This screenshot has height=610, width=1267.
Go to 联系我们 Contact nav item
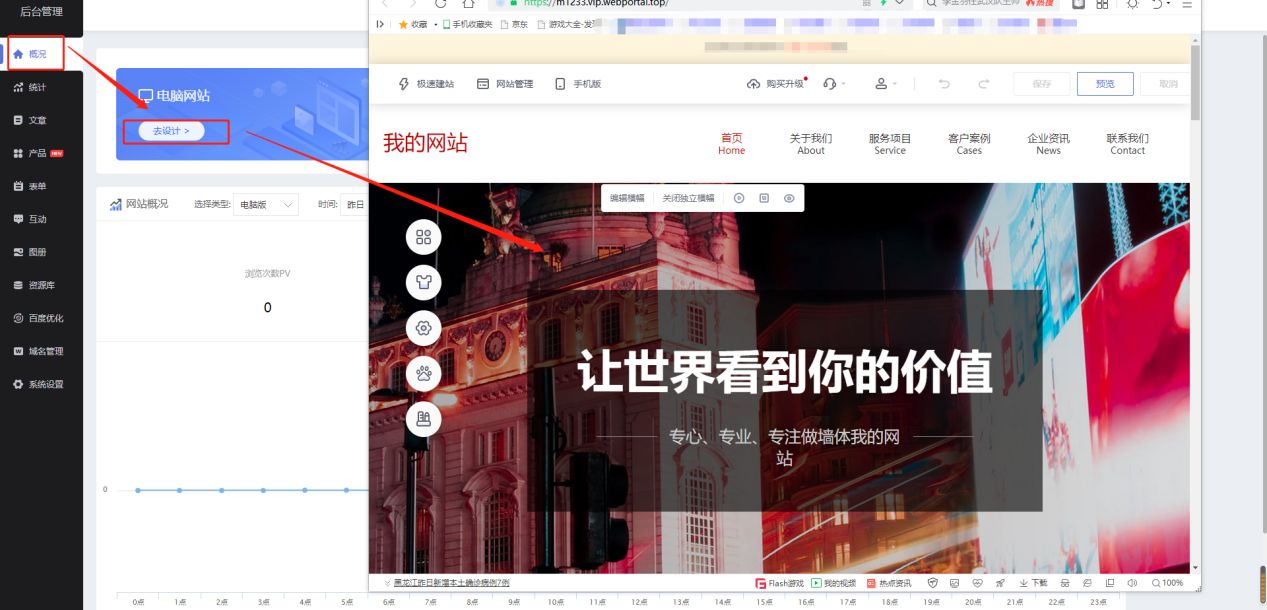tap(1127, 144)
